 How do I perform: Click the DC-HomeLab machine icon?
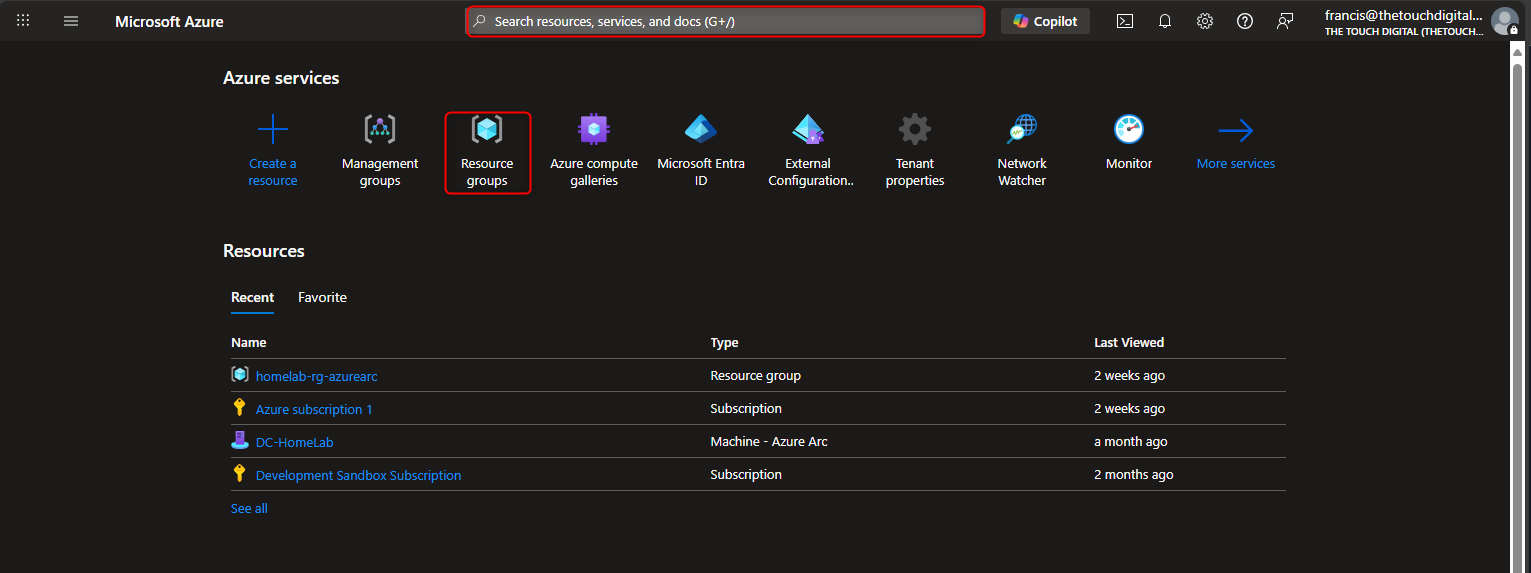click(240, 440)
